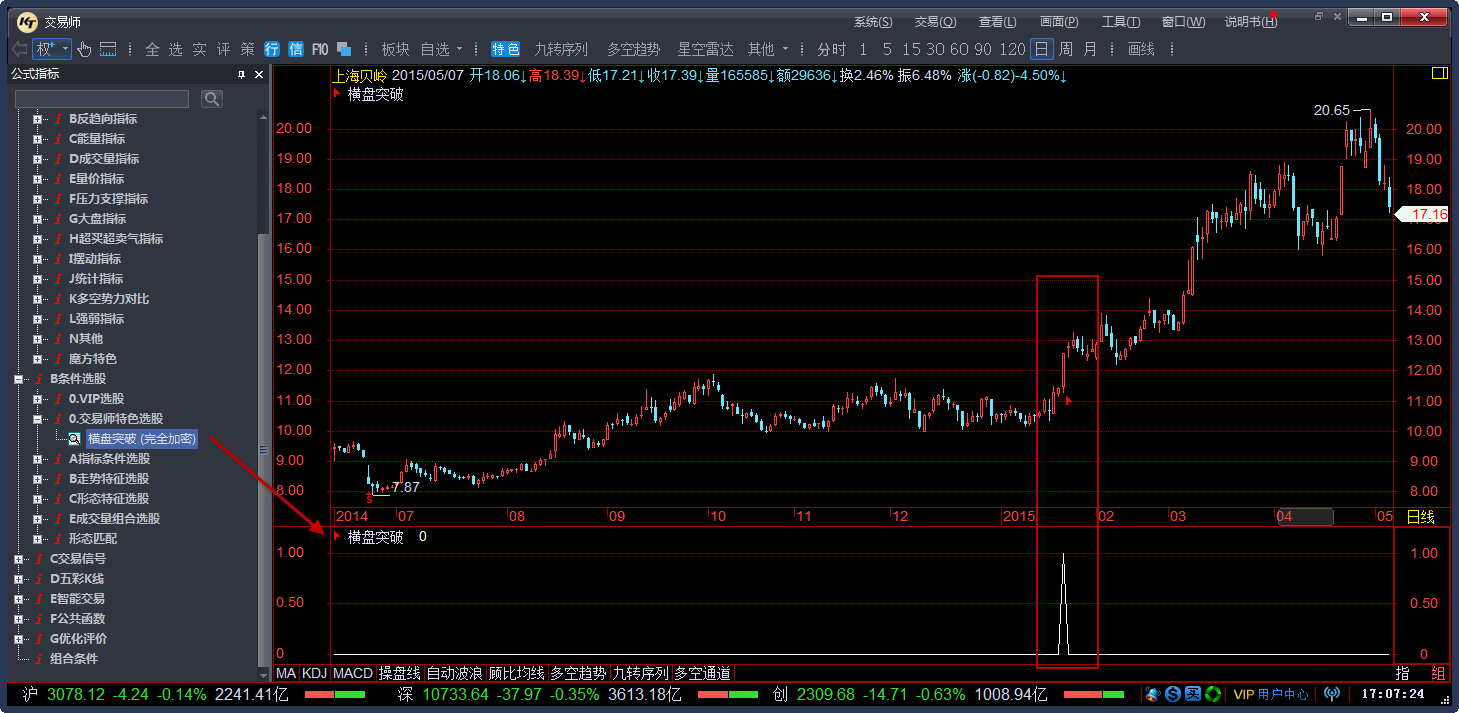
Task: Click the timeline scroll handle near 04
Action: pos(1304,517)
